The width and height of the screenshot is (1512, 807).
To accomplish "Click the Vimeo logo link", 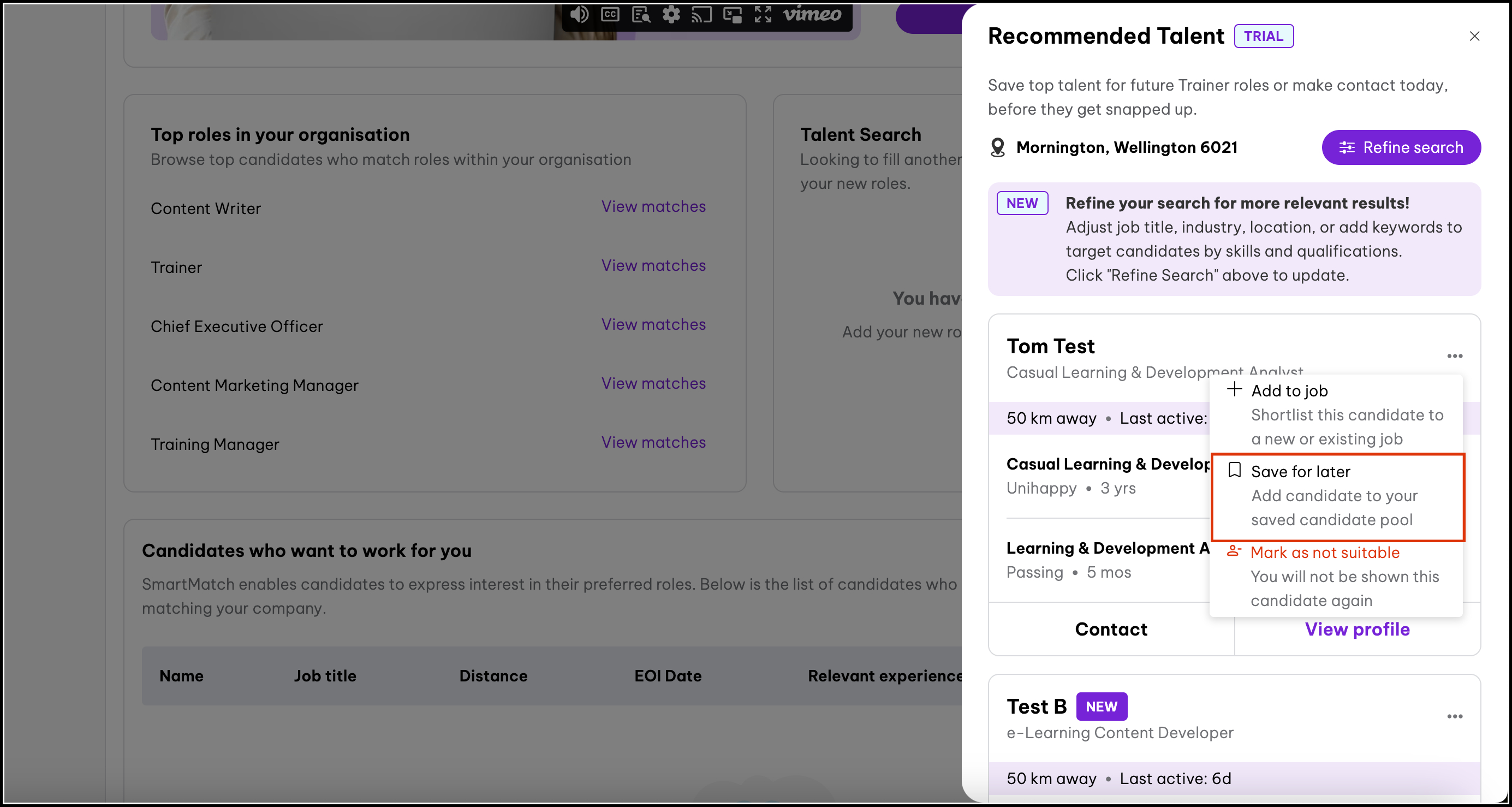I will [x=812, y=14].
